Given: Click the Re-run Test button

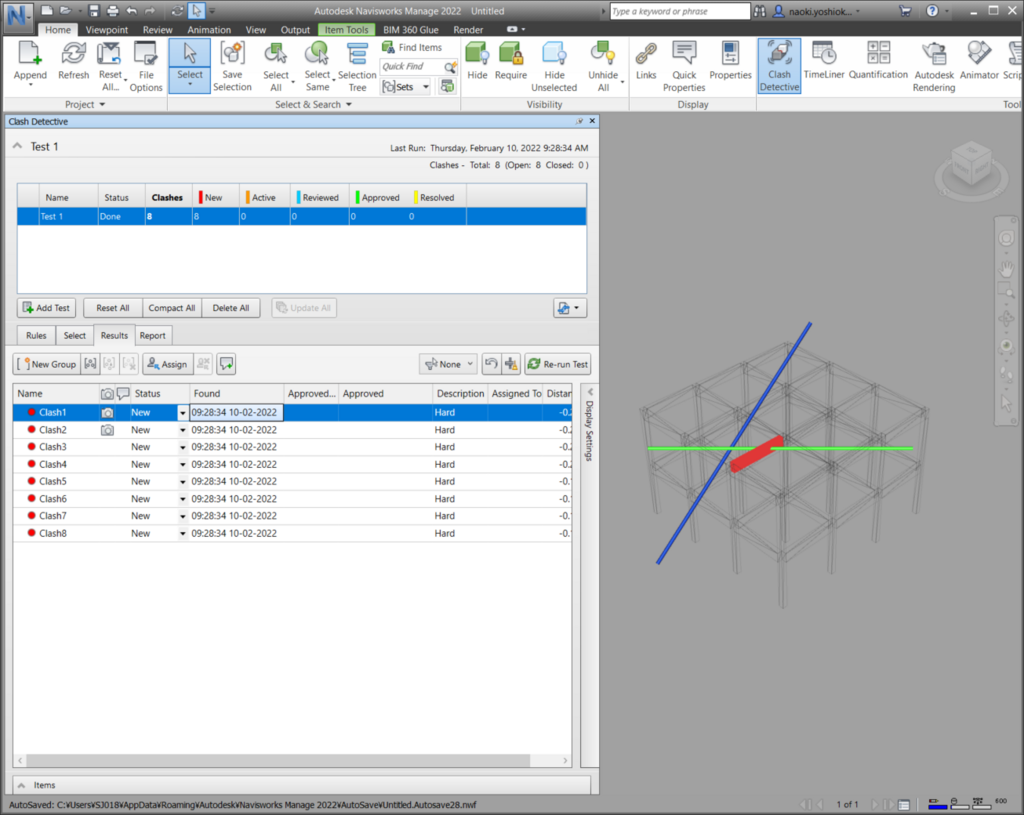Looking at the screenshot, I should pyautogui.click(x=558, y=364).
